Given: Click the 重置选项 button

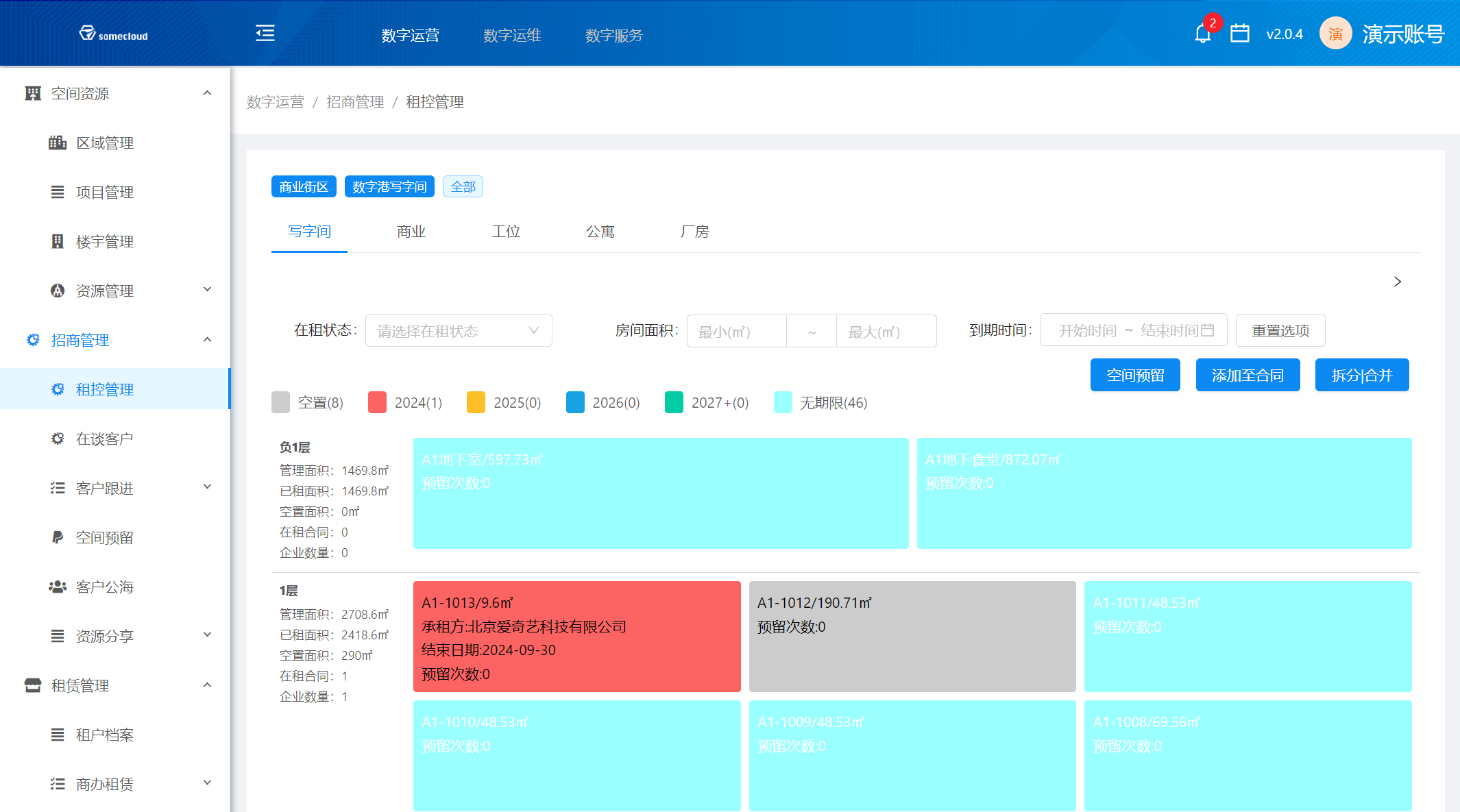Looking at the screenshot, I should (x=1280, y=330).
